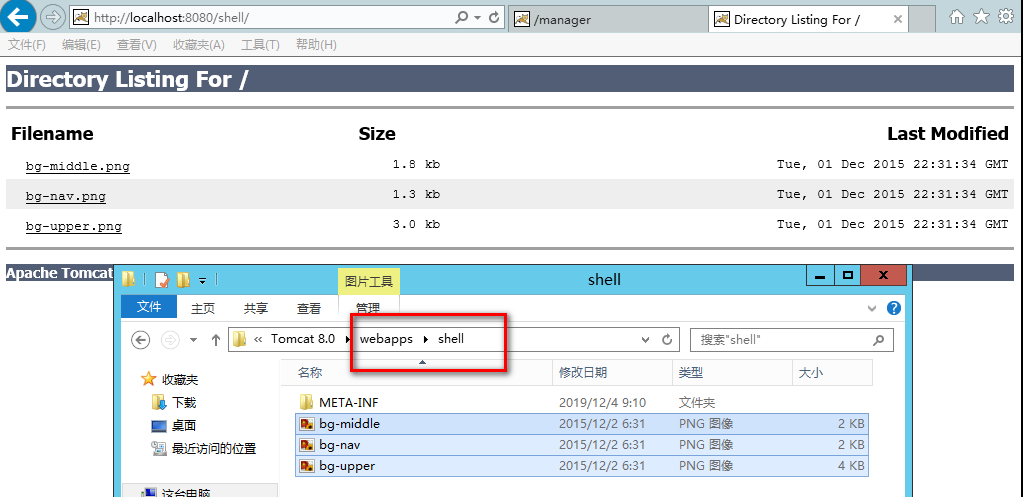Click the browser back arrow button
1023x497 pixels.
pos(20,17)
